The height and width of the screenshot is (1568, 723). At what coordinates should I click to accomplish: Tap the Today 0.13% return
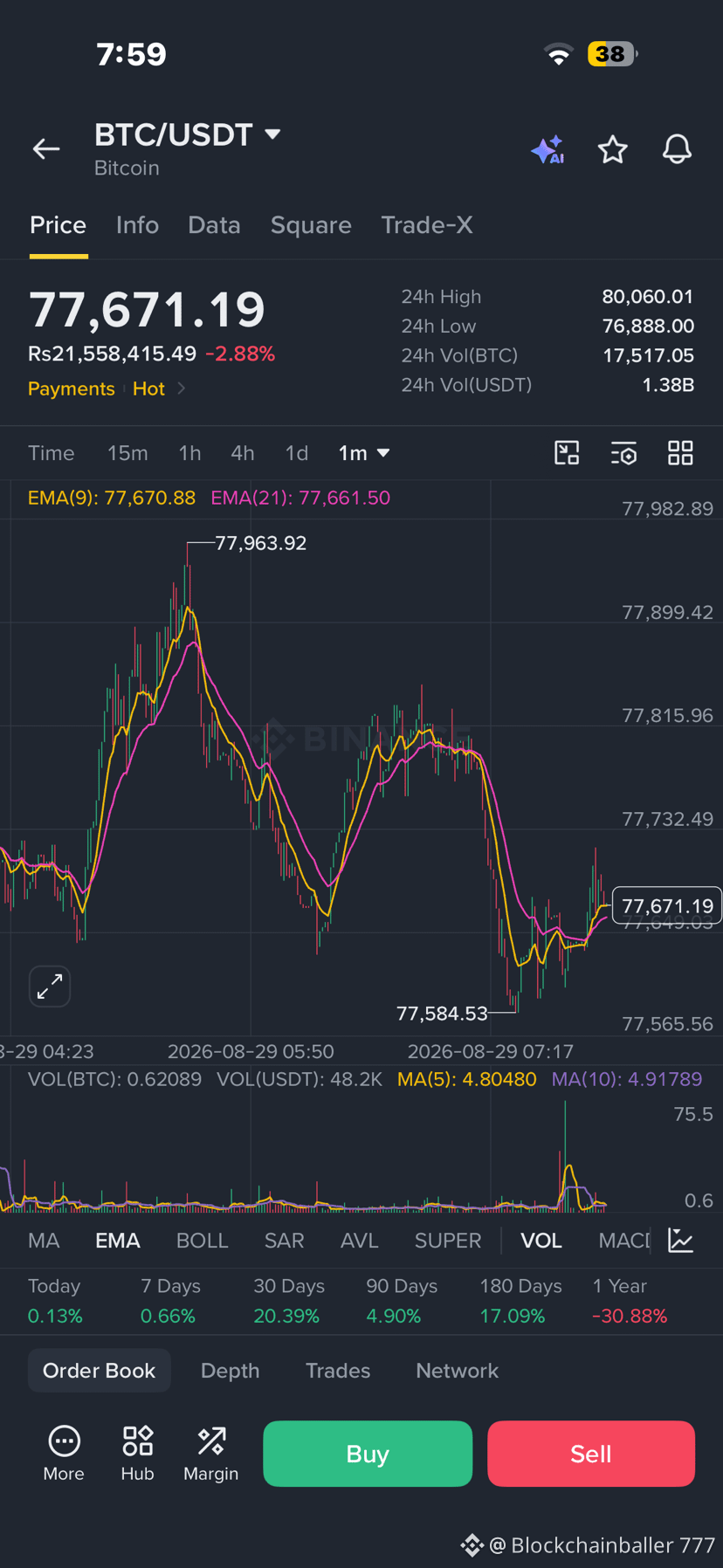55,1301
